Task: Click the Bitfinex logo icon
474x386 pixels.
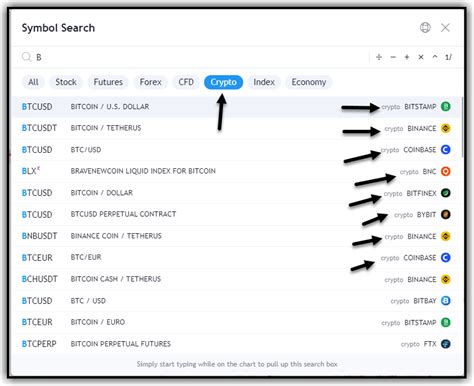Action: [x=446, y=193]
